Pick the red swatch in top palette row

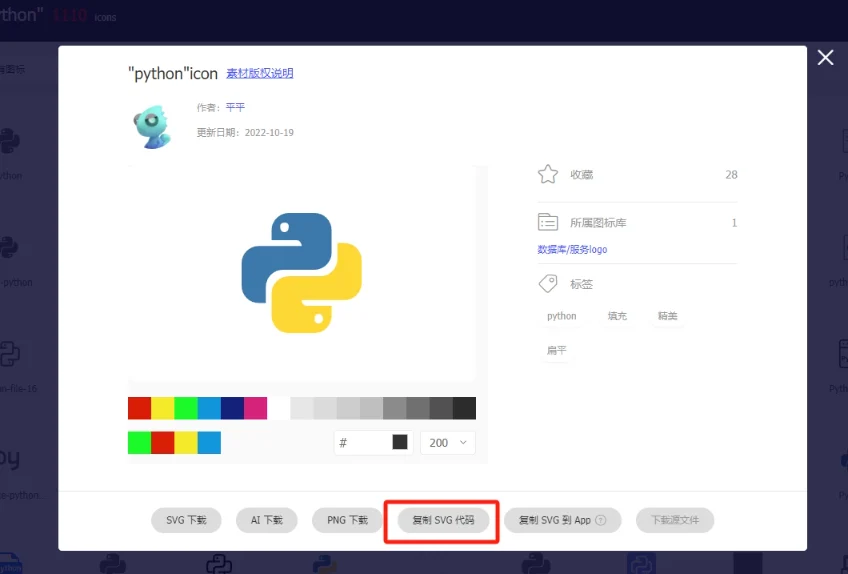pyautogui.click(x=139, y=408)
